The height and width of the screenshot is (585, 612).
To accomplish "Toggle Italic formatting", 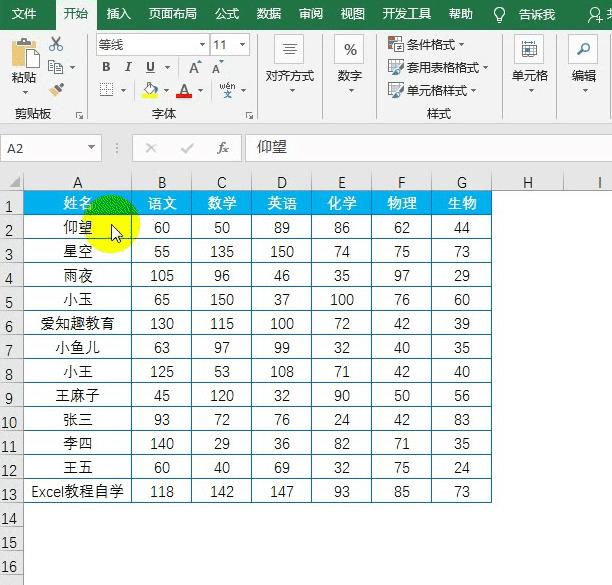I will [129, 67].
